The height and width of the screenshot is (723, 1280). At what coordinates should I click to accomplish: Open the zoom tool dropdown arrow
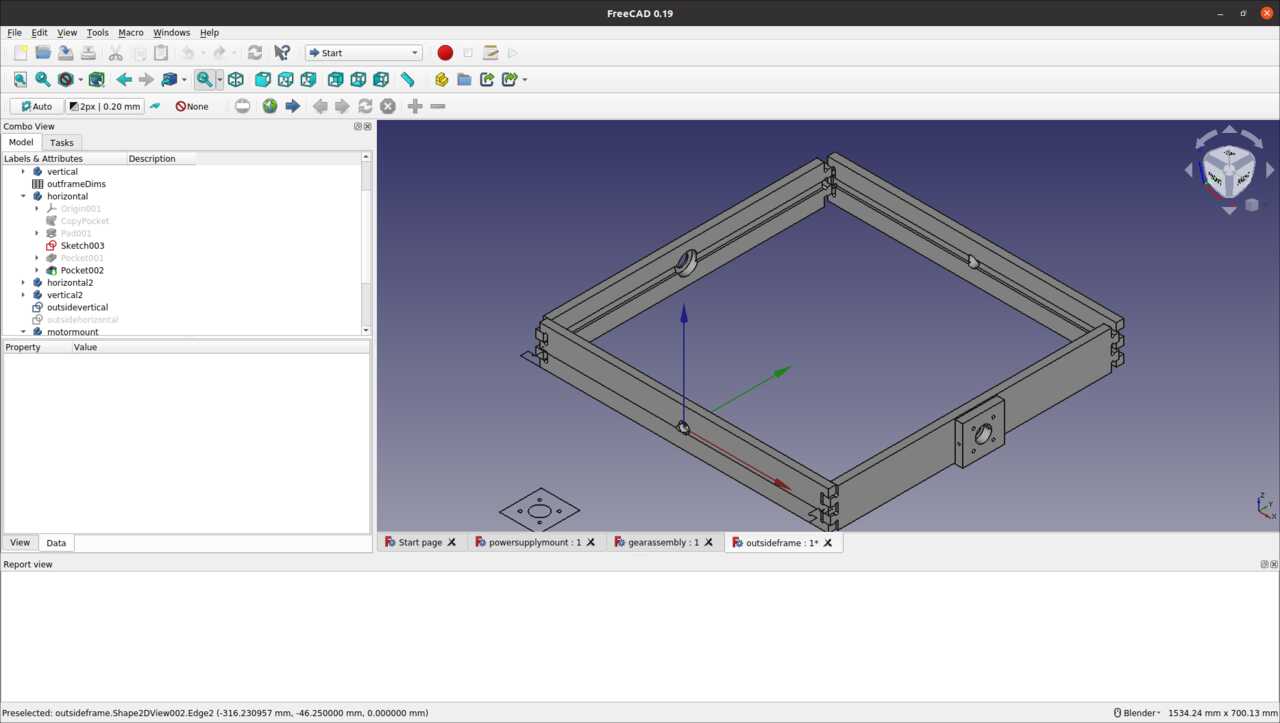point(219,80)
